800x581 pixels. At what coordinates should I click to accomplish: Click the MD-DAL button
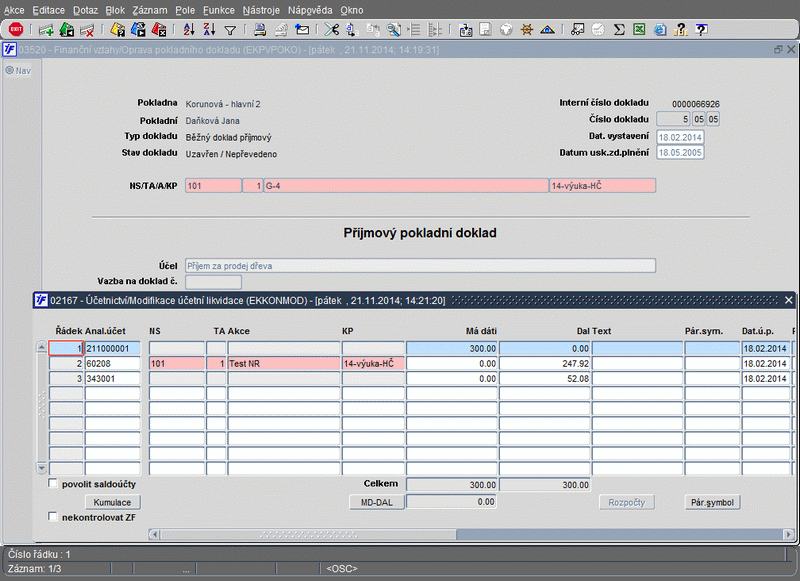coord(377,502)
